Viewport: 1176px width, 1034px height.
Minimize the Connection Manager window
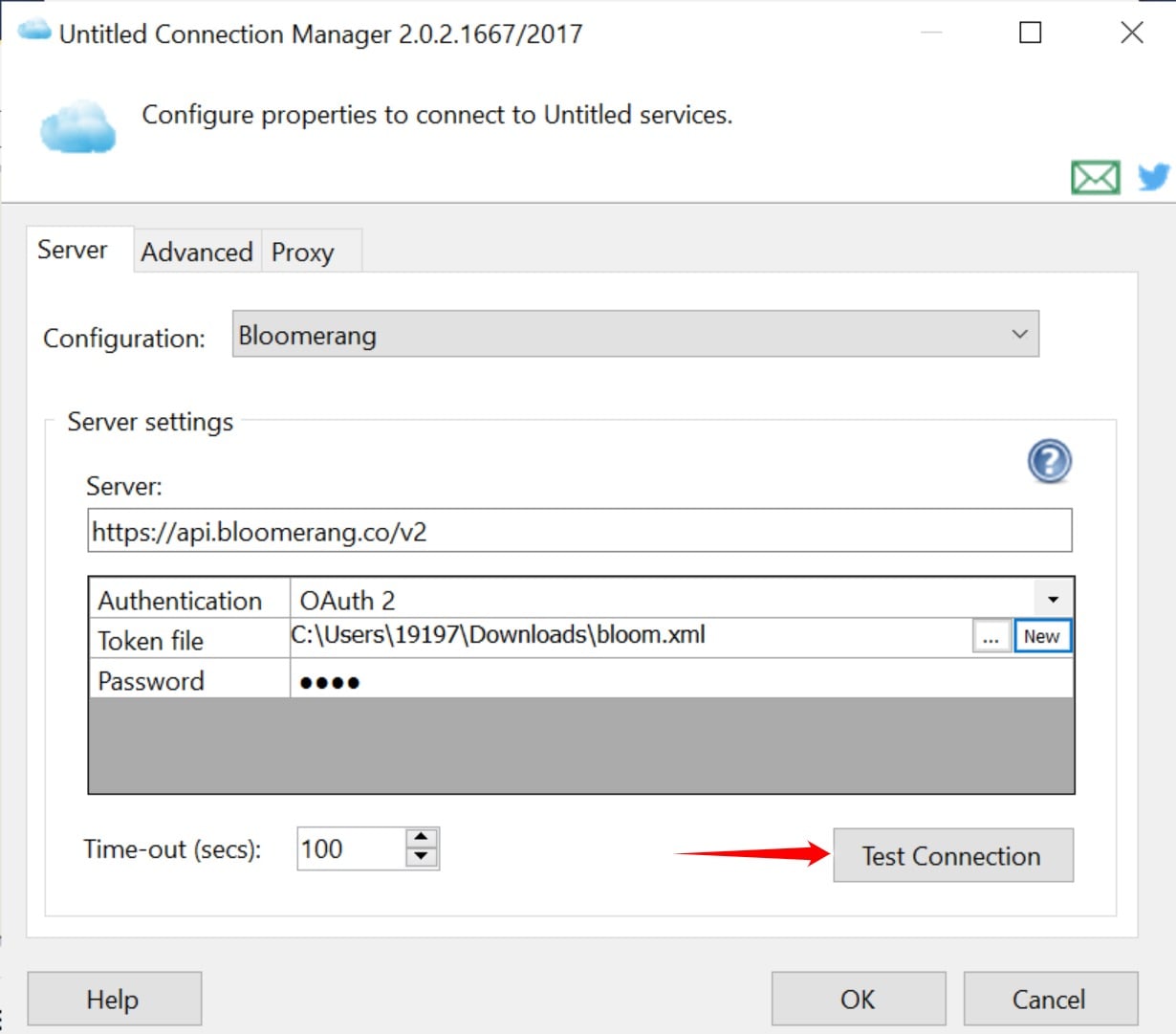click(x=931, y=33)
